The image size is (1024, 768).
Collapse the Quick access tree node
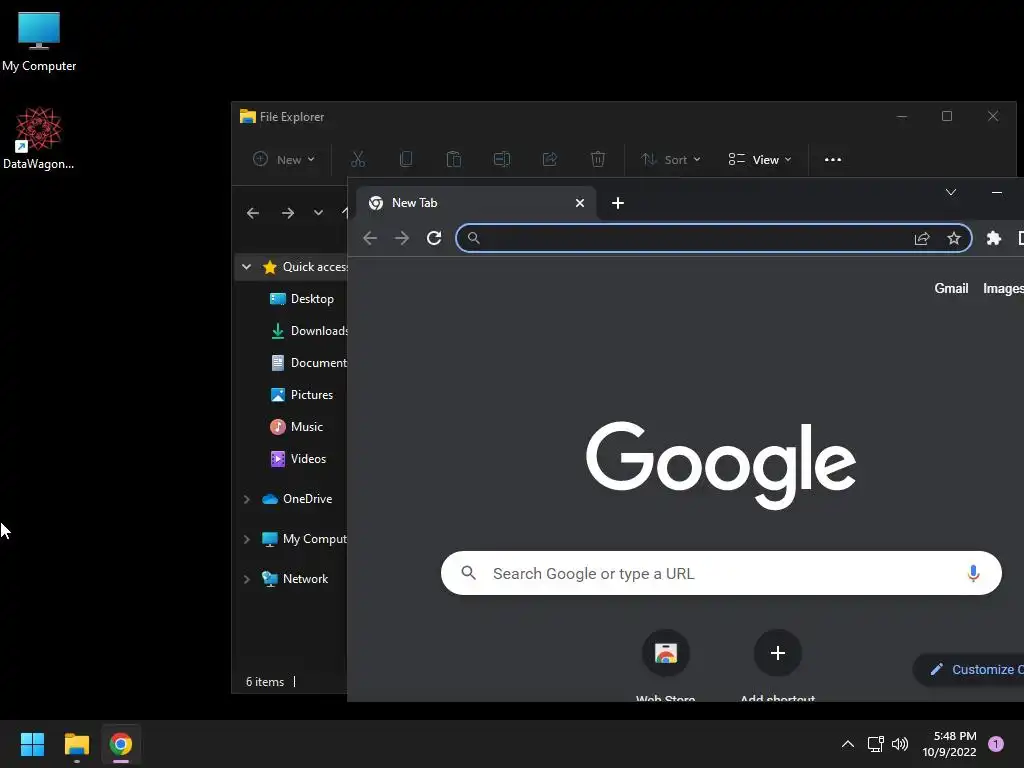click(x=246, y=266)
